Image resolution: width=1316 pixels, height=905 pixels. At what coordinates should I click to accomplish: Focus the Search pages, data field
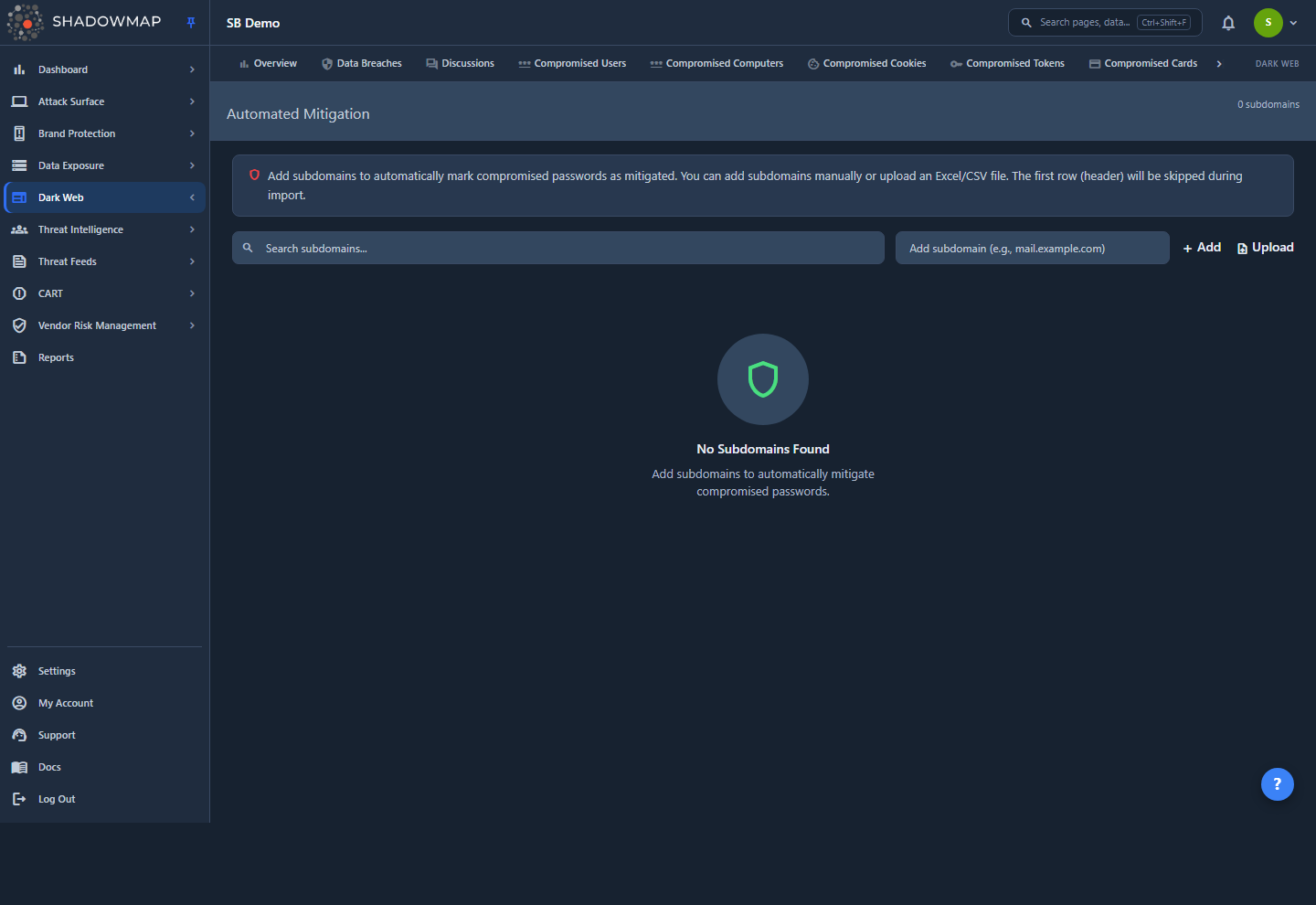click(1105, 23)
